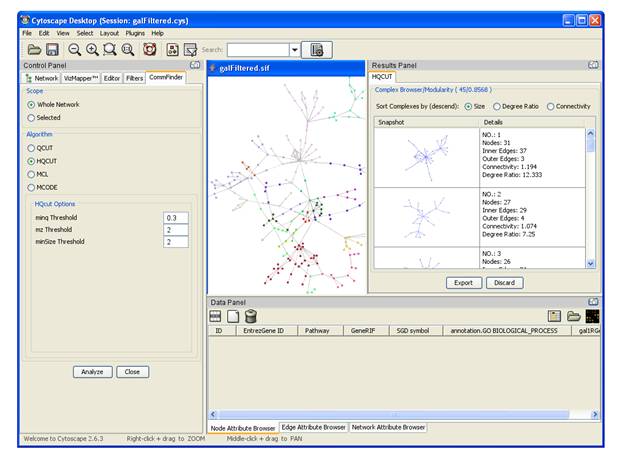Screen dimensions: 624x458
Task: Click Cytoscape app icon in title bar
Action: click(x=25, y=20)
